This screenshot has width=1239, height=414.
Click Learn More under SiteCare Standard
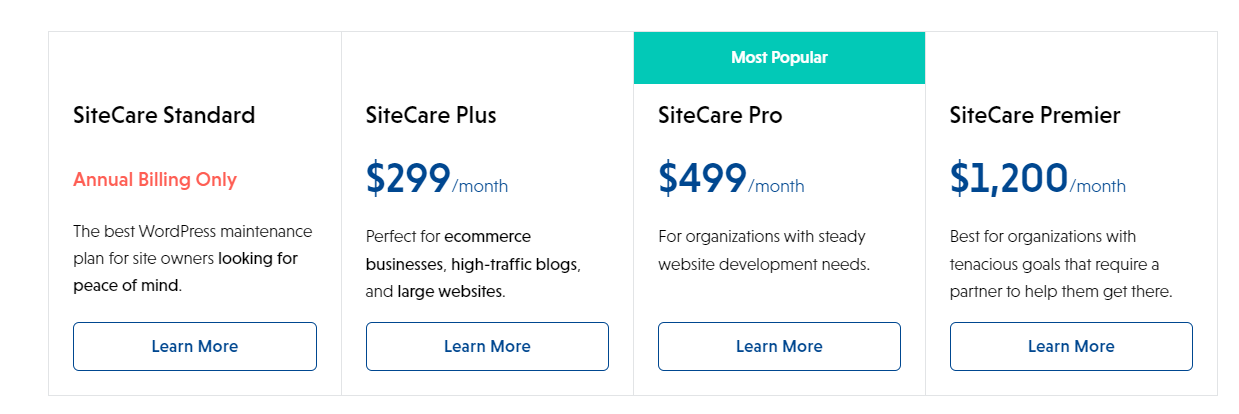point(195,347)
